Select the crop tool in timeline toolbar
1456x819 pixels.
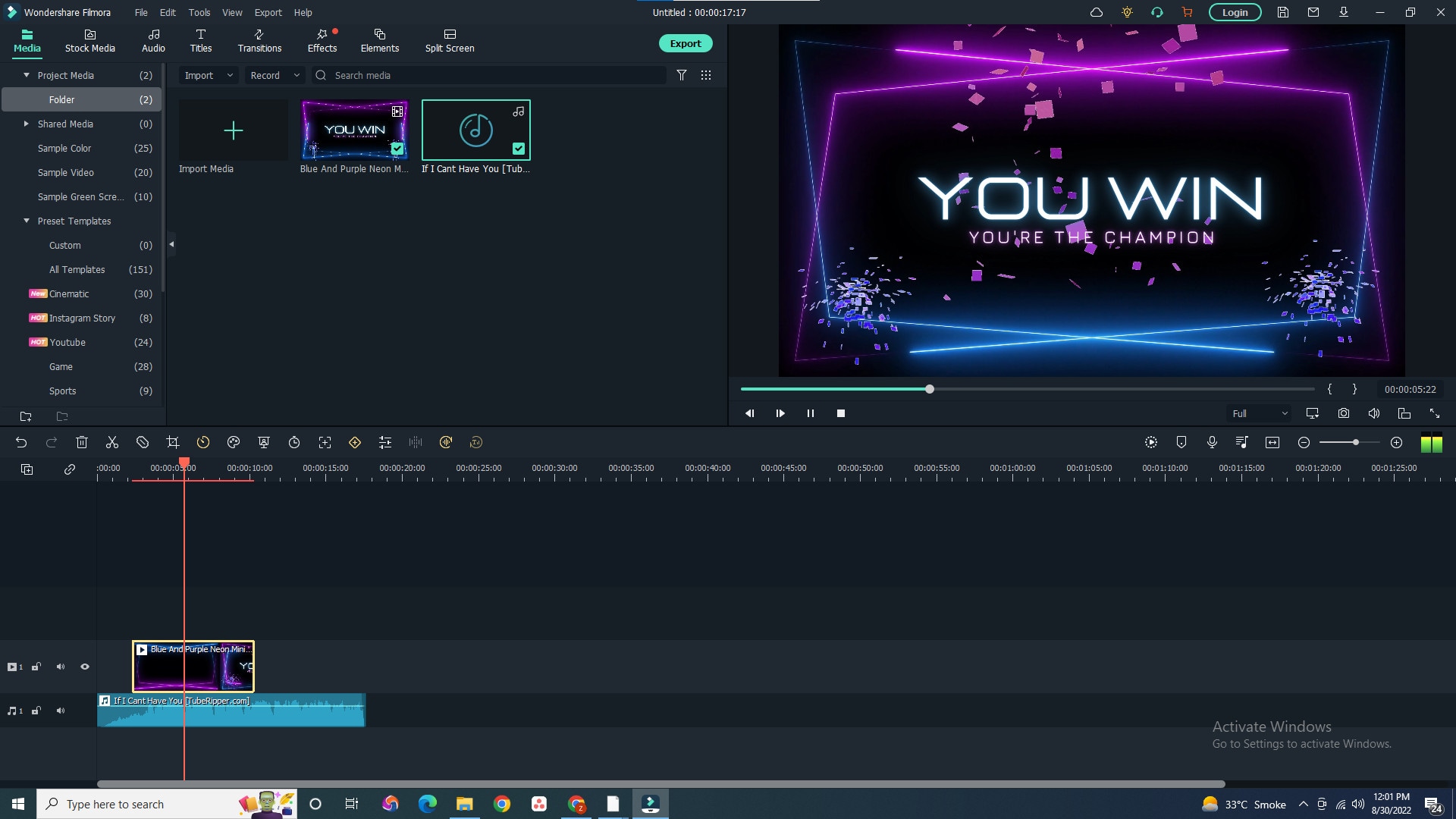(173, 442)
